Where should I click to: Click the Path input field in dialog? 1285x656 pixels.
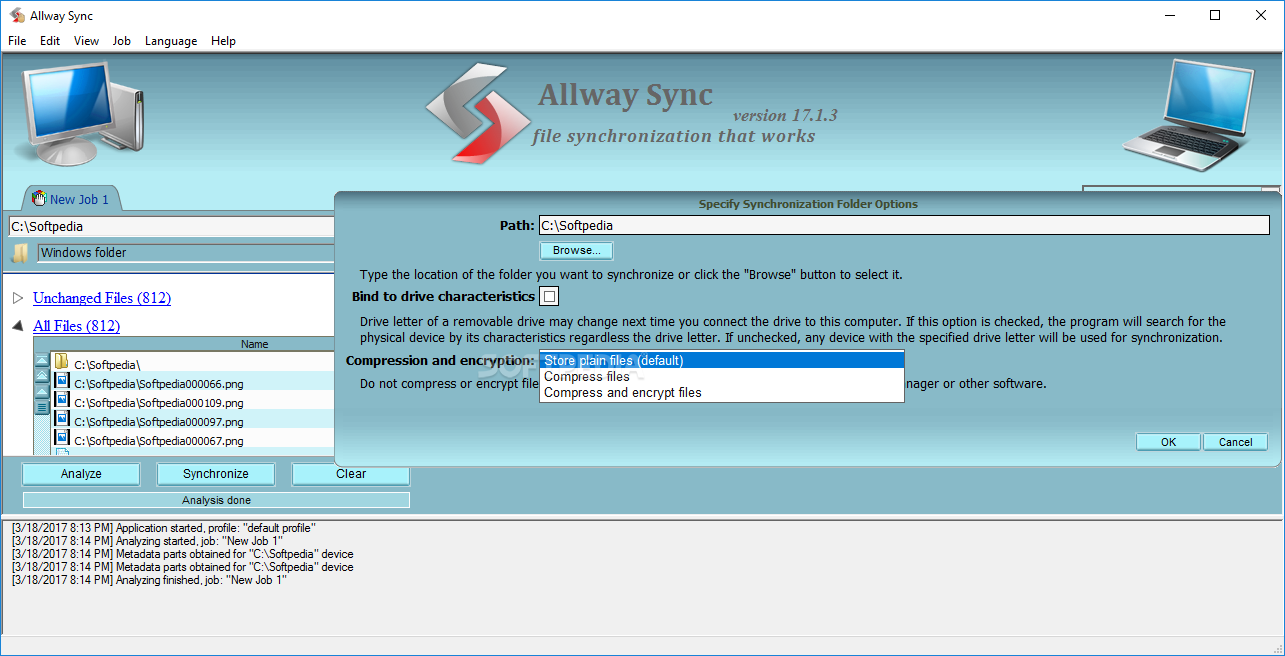tap(904, 226)
